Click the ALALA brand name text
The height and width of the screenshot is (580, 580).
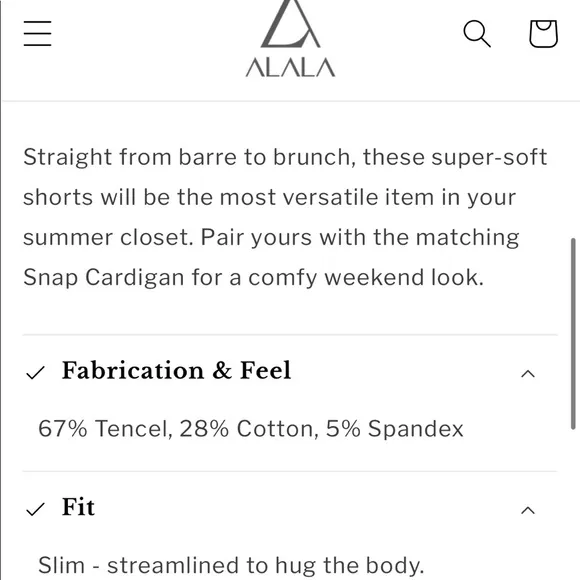click(290, 67)
